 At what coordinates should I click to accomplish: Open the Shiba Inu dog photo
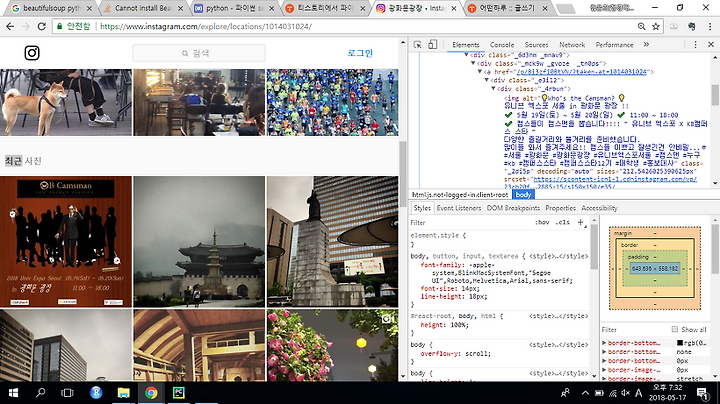pyautogui.click(x=66, y=102)
